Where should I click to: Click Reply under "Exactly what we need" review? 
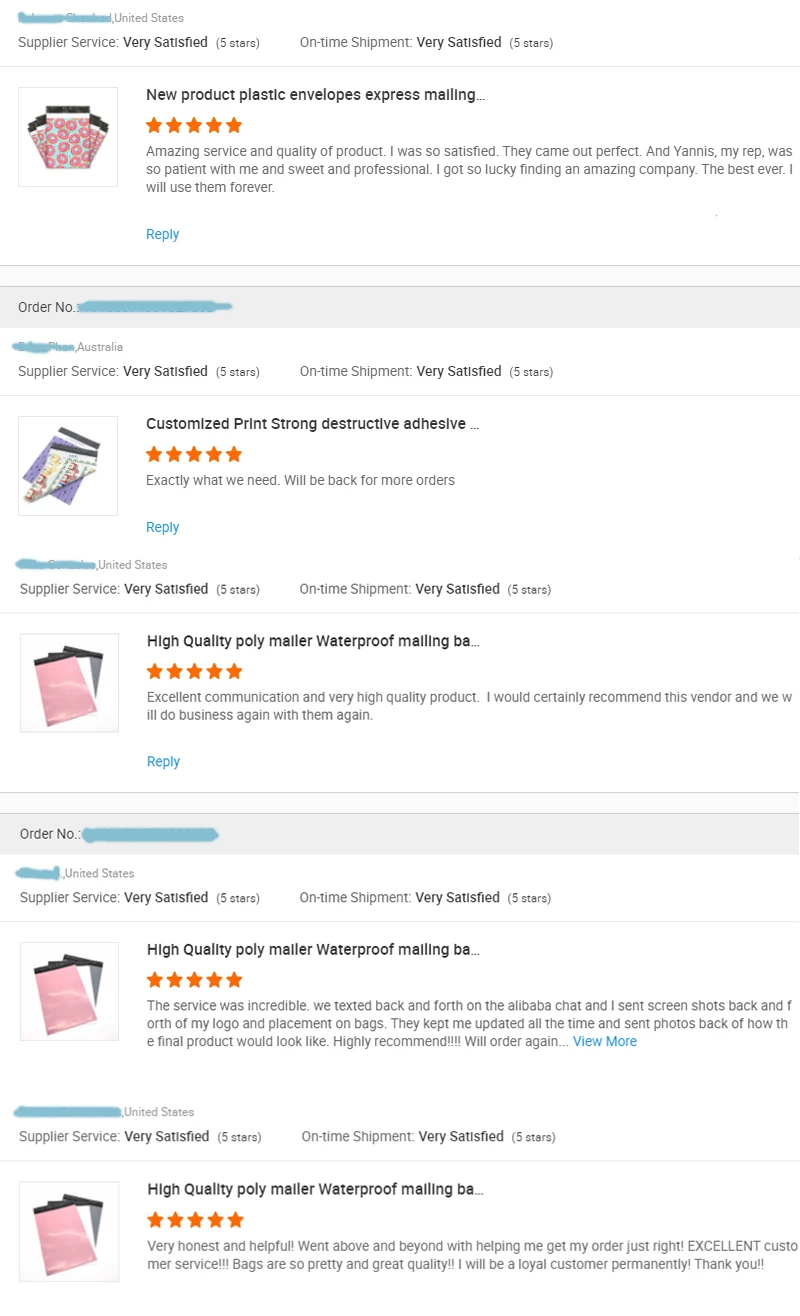click(x=162, y=527)
